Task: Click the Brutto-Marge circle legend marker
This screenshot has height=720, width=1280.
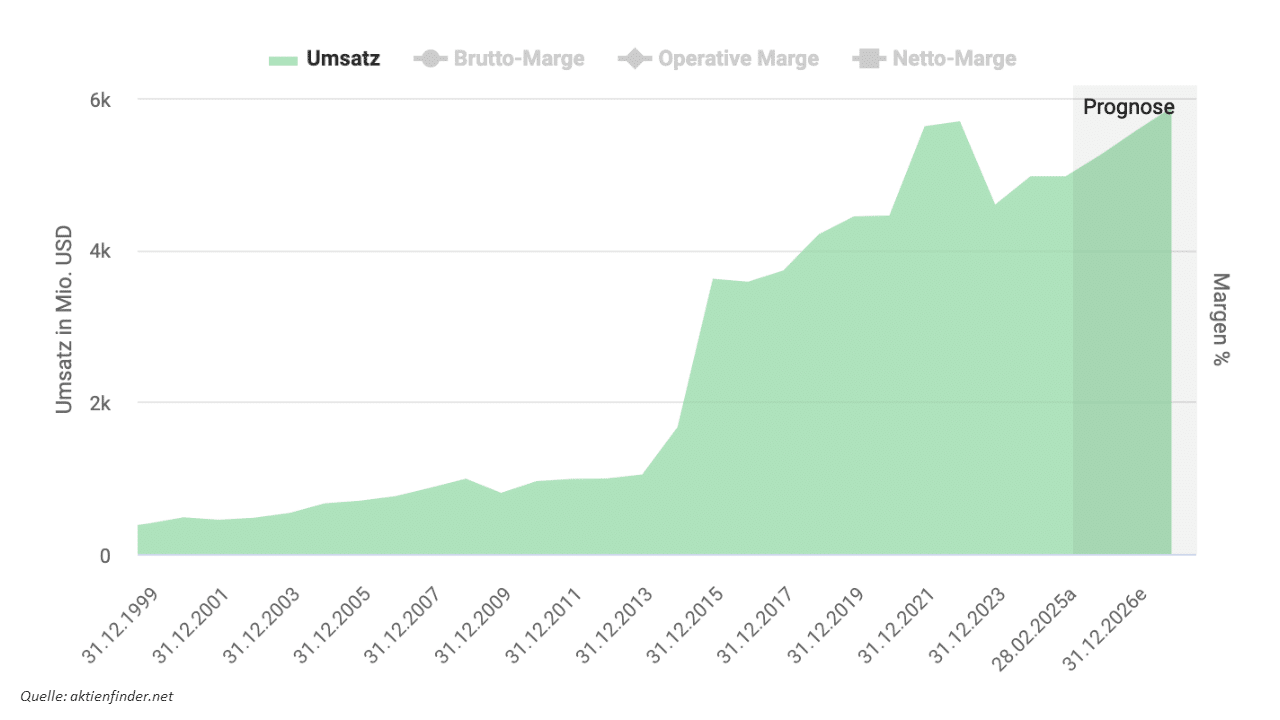Action: [429, 59]
